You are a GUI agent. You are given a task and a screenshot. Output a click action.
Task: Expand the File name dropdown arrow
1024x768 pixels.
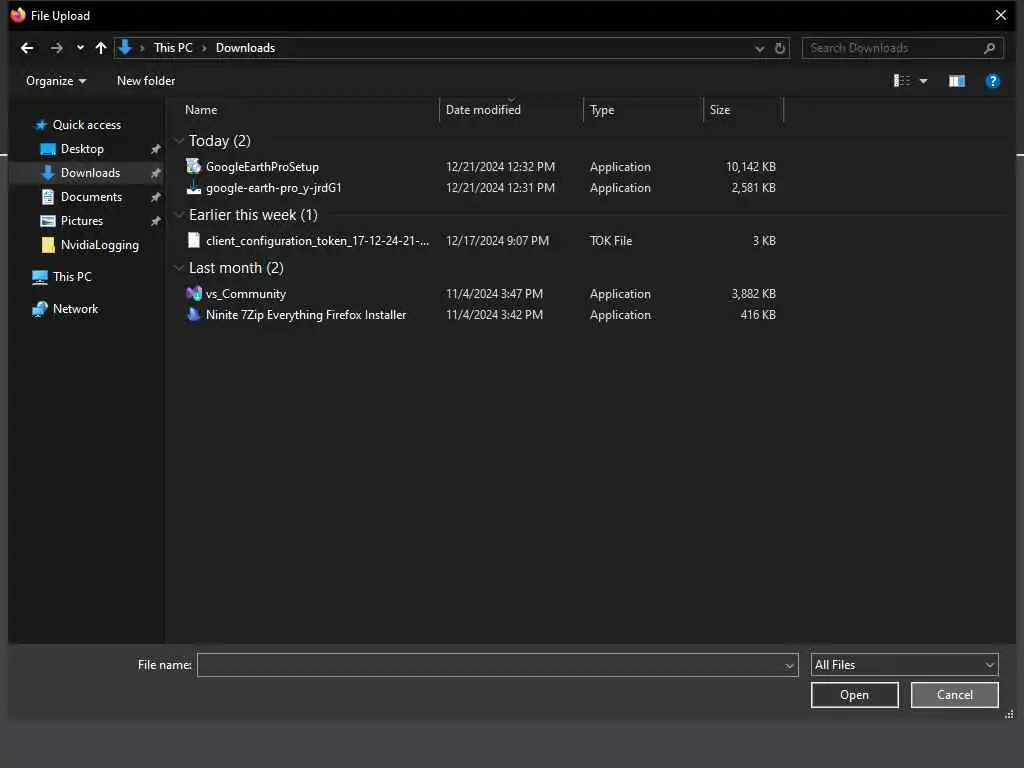pyautogui.click(x=790, y=665)
